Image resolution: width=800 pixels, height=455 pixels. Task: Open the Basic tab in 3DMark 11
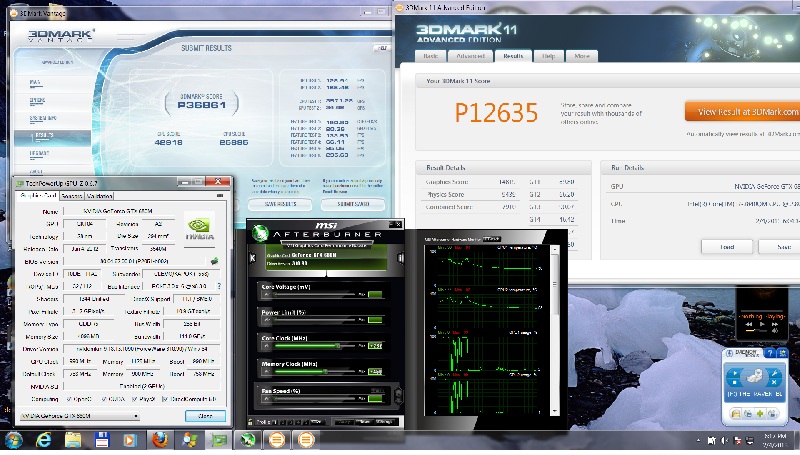coord(431,56)
